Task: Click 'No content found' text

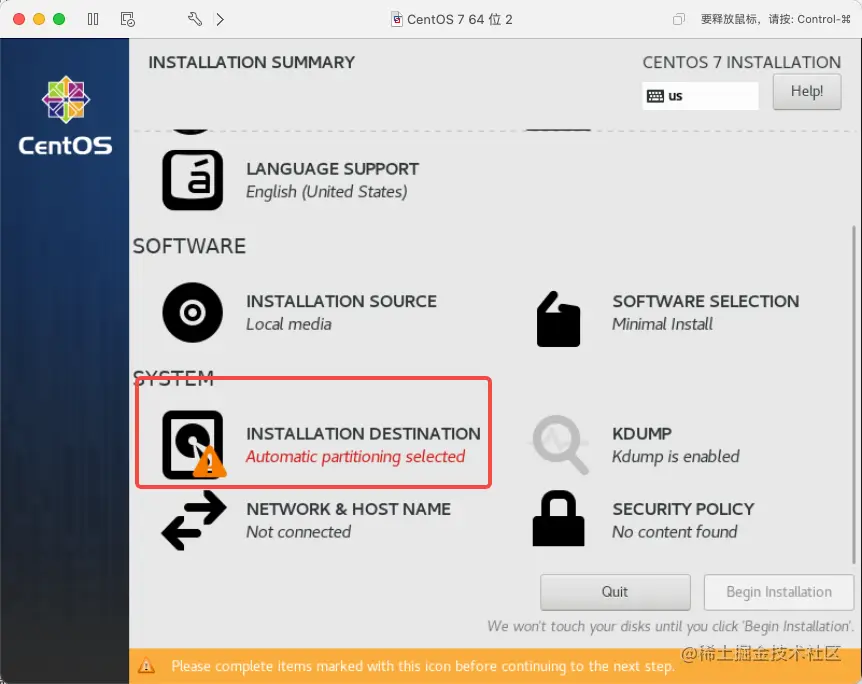Action: [675, 532]
